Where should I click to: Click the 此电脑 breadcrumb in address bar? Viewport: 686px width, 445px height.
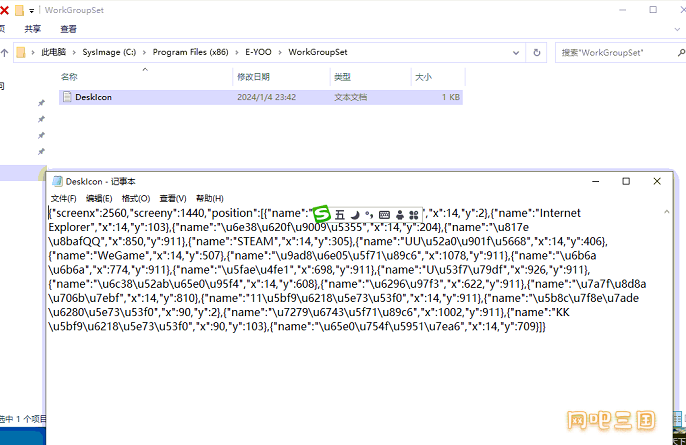(53, 52)
